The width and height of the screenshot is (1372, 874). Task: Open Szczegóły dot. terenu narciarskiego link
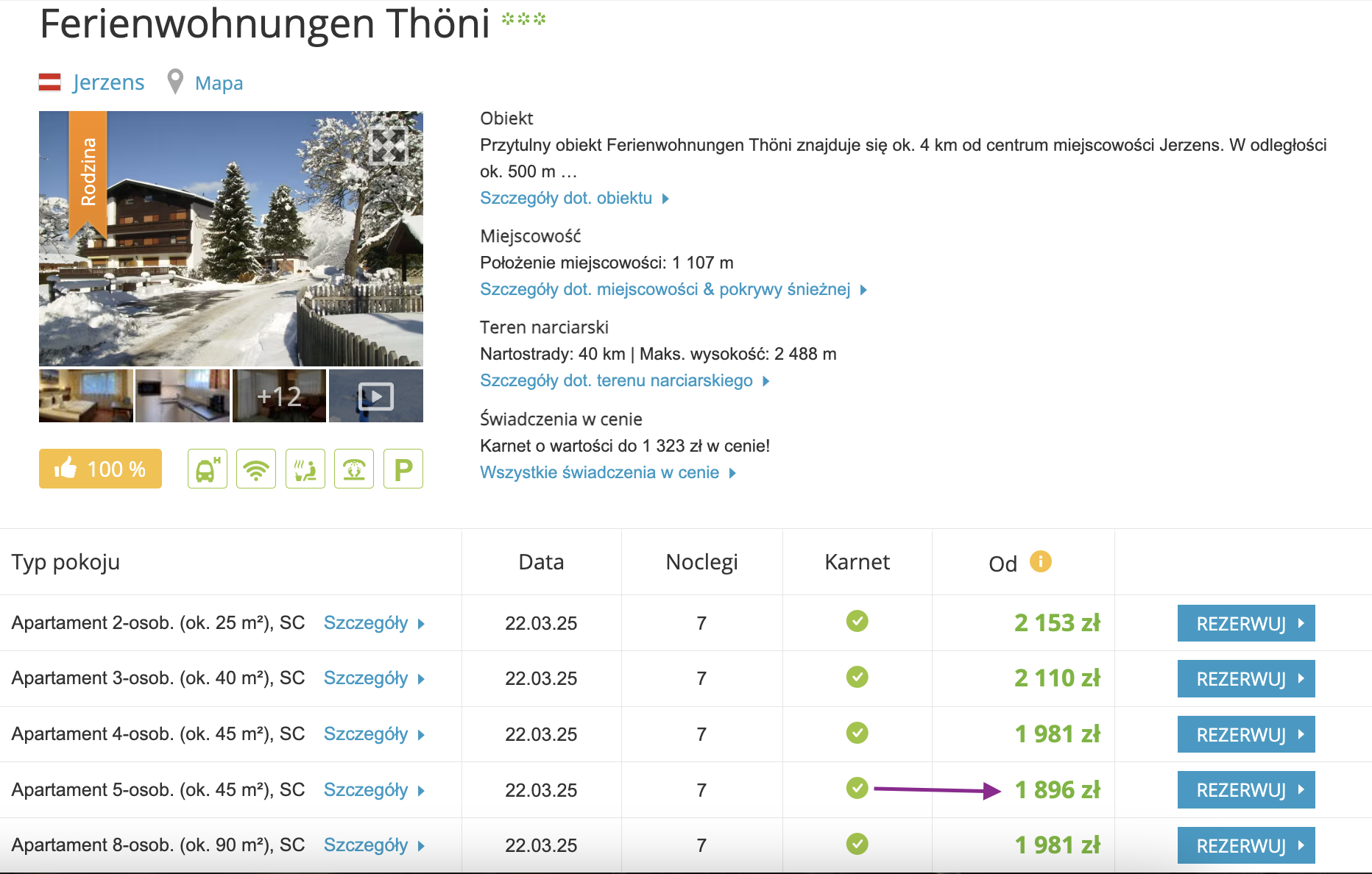pyautogui.click(x=624, y=380)
